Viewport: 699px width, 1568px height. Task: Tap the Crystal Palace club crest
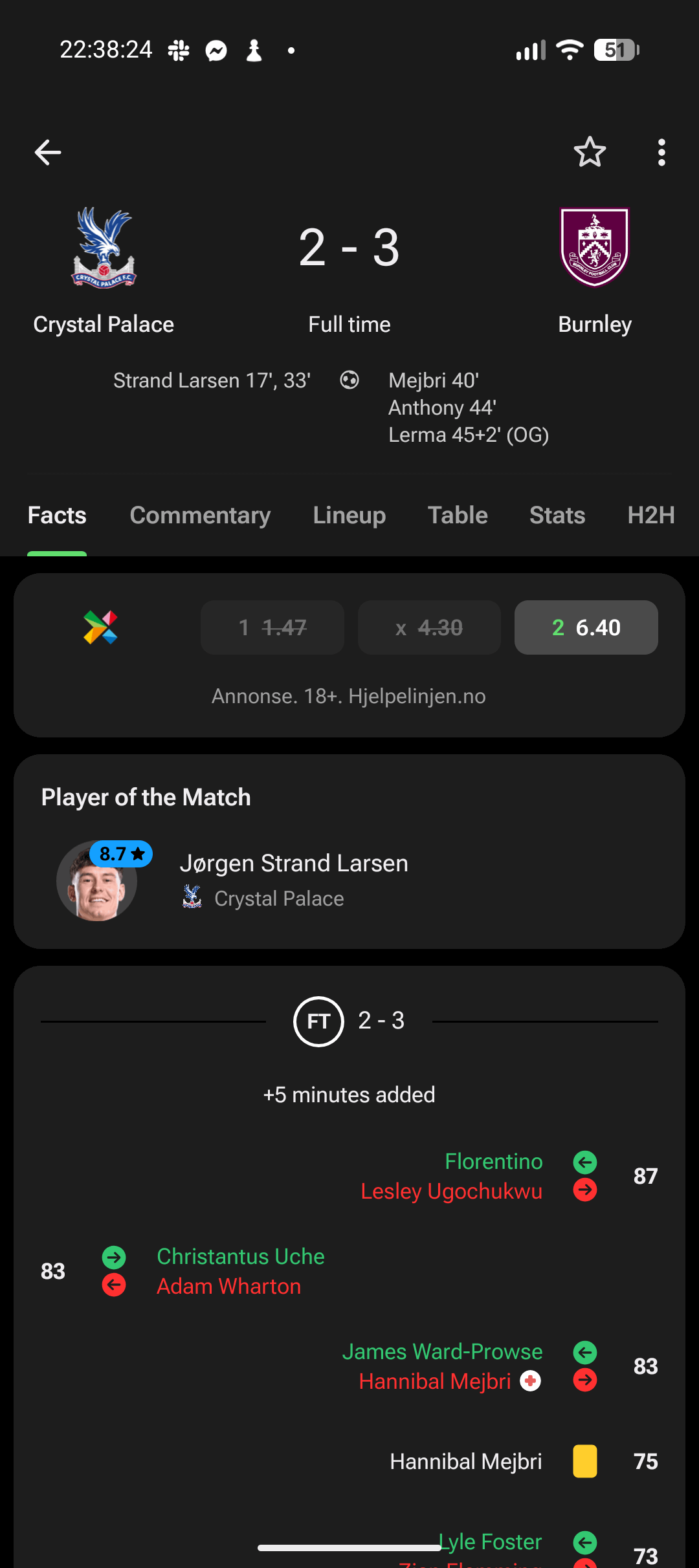[104, 248]
